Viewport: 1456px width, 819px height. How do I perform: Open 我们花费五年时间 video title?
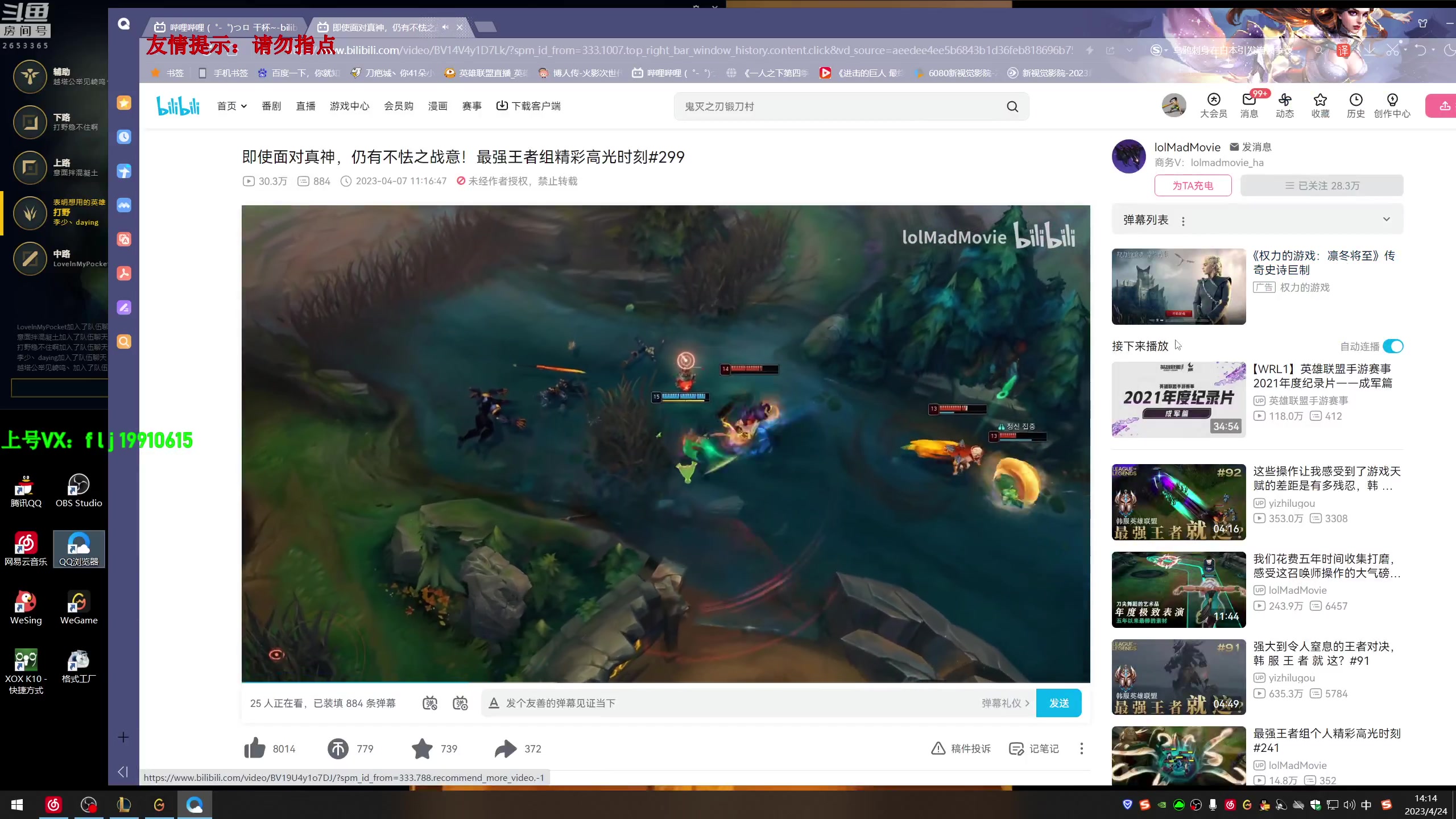click(1326, 566)
